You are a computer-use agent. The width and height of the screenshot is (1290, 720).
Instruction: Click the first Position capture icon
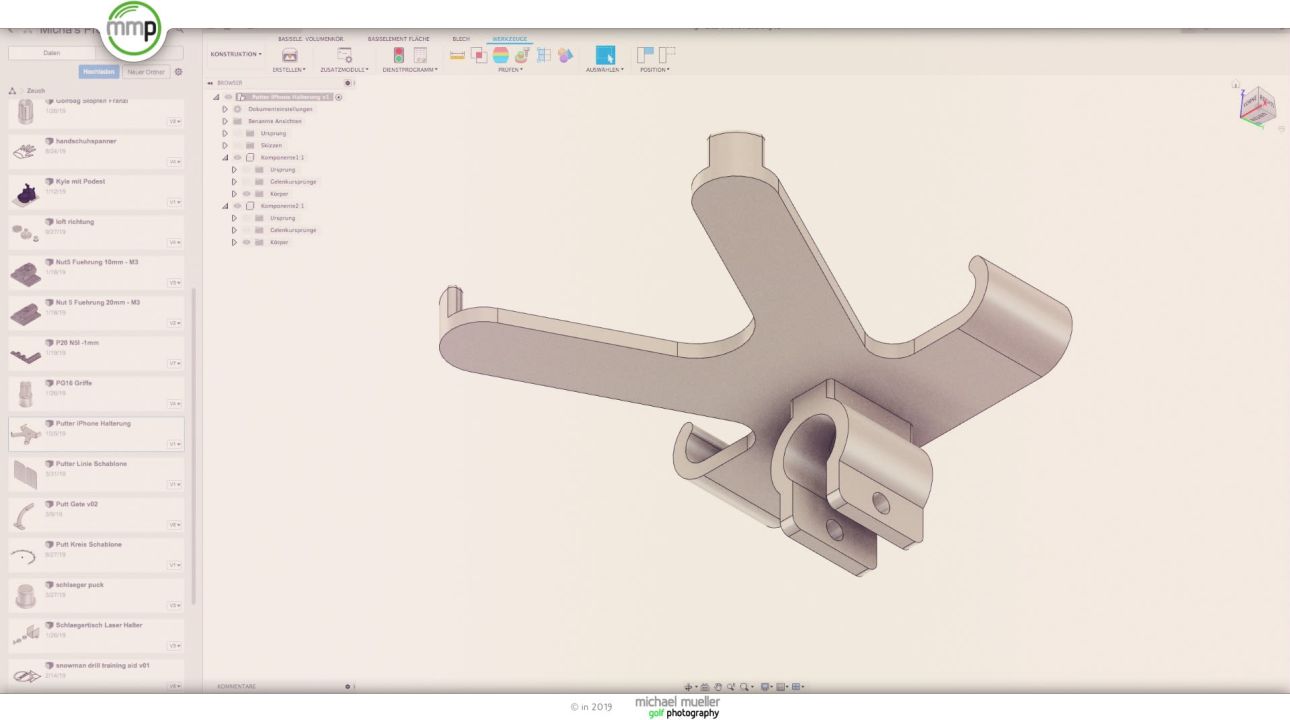(x=645, y=54)
